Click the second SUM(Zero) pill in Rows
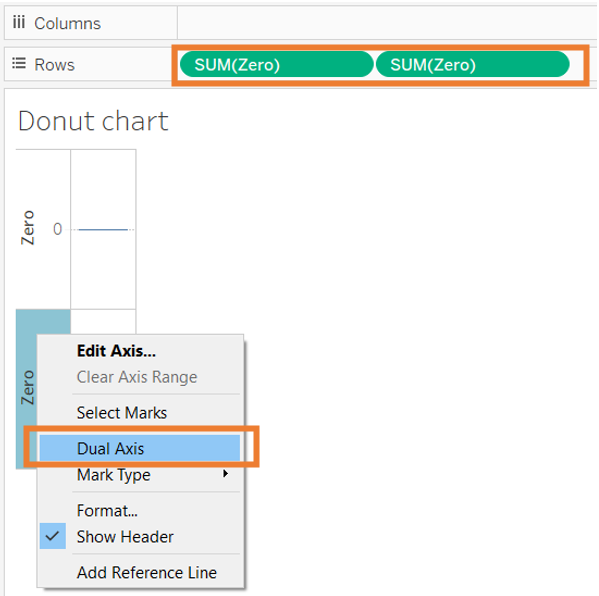 click(473, 65)
